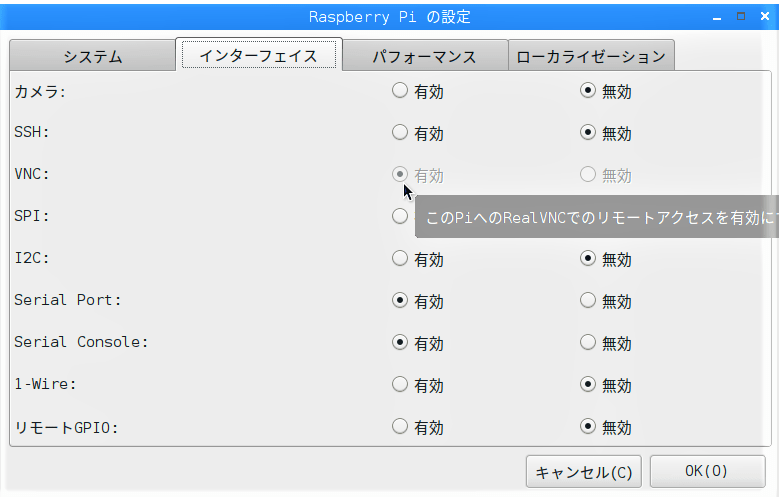This screenshot has height=501, width=779.
Task: Select 有効 for Serial Port
Action: (400, 300)
